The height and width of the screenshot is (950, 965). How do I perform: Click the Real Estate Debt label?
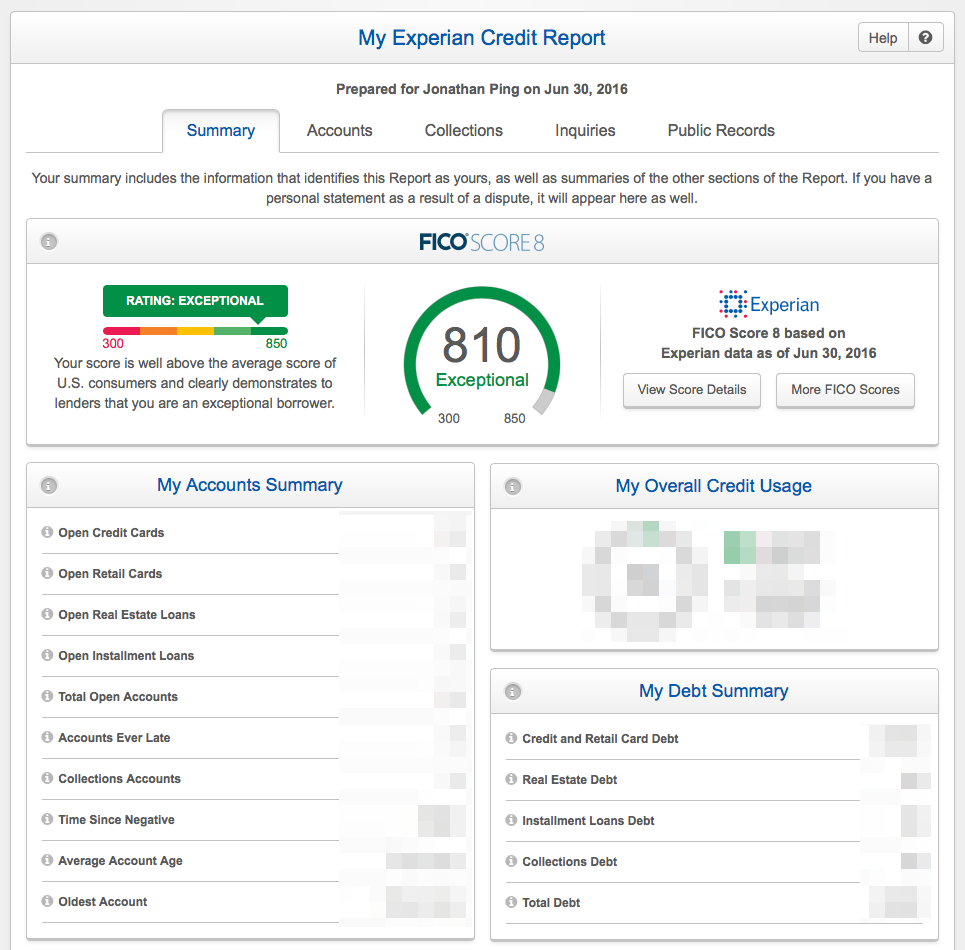pyautogui.click(x=570, y=780)
